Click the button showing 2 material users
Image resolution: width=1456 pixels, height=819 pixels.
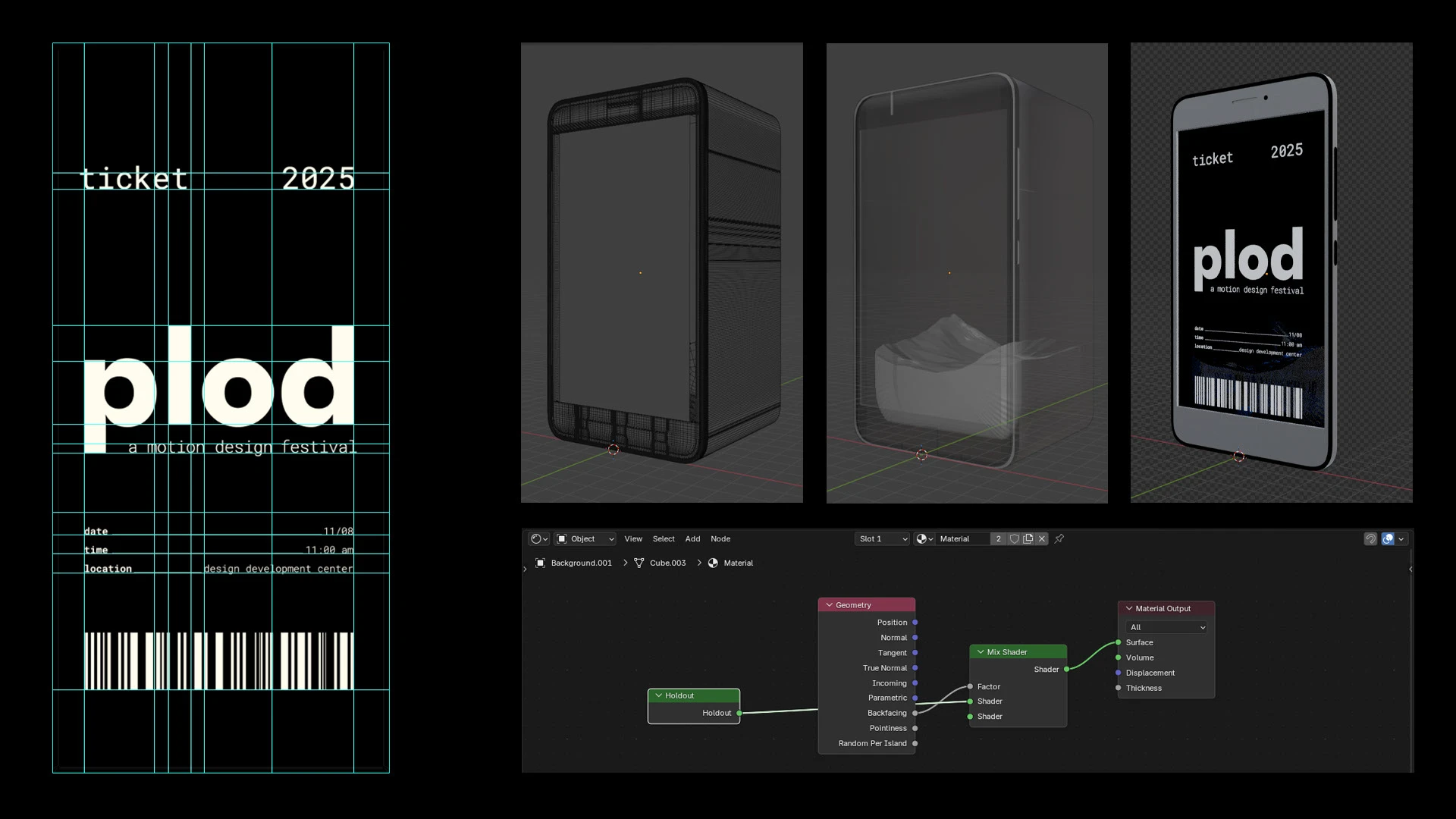tap(999, 538)
